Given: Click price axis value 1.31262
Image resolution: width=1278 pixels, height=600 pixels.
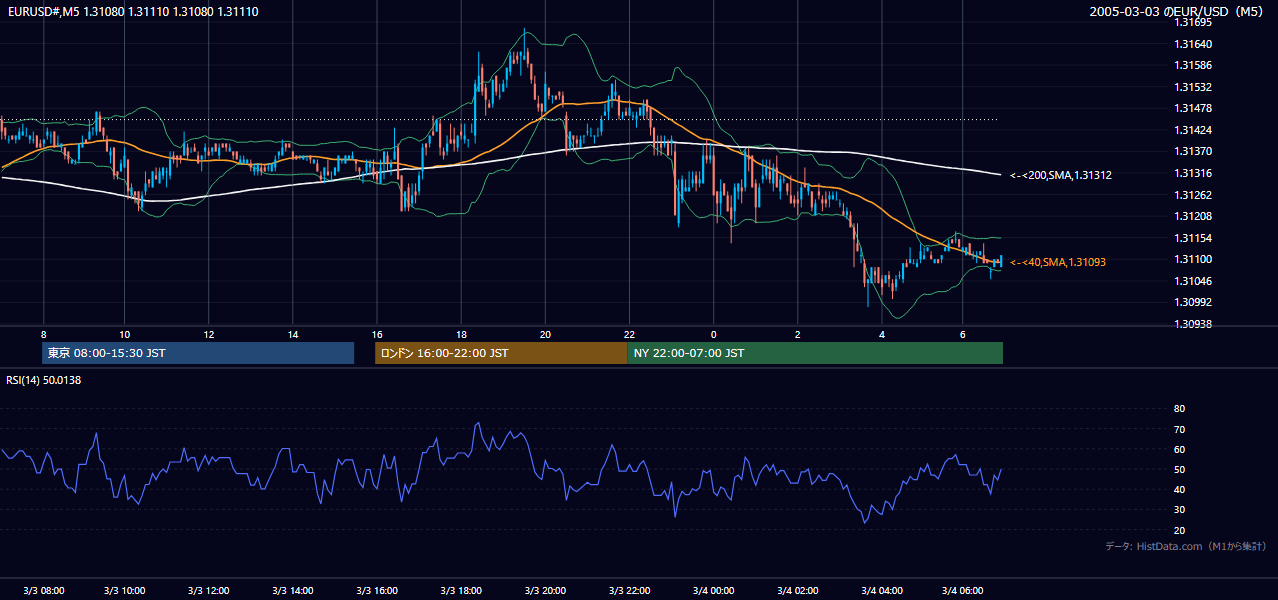Looking at the screenshot, I should pyautogui.click(x=1194, y=195).
